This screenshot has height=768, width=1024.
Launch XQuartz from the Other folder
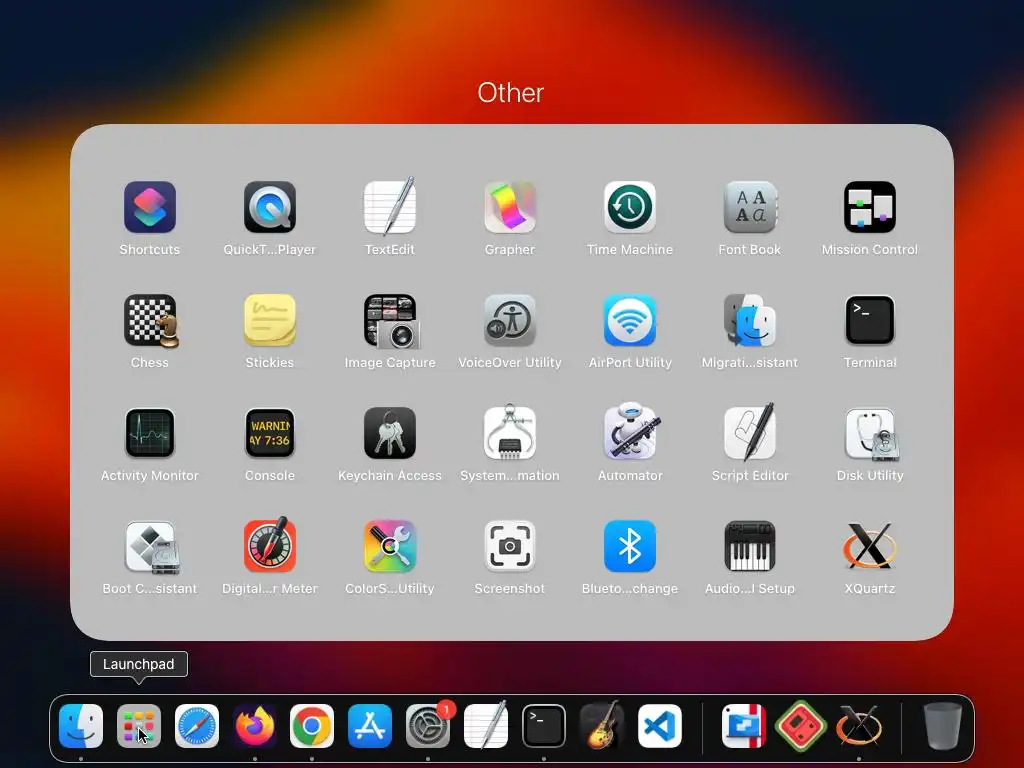pos(870,547)
